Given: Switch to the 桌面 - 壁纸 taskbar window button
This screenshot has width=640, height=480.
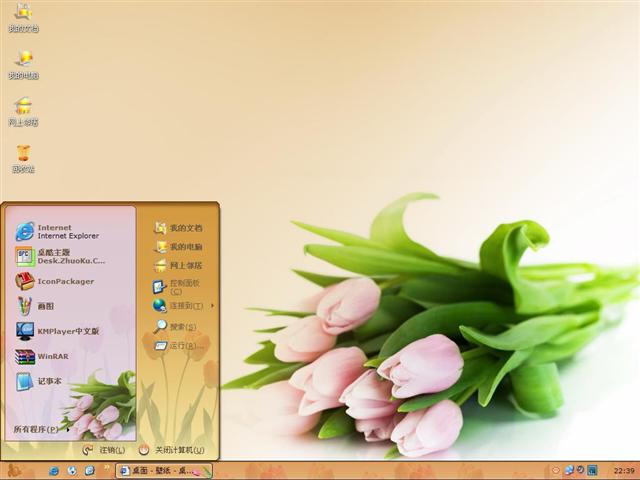Looking at the screenshot, I should 164,471.
